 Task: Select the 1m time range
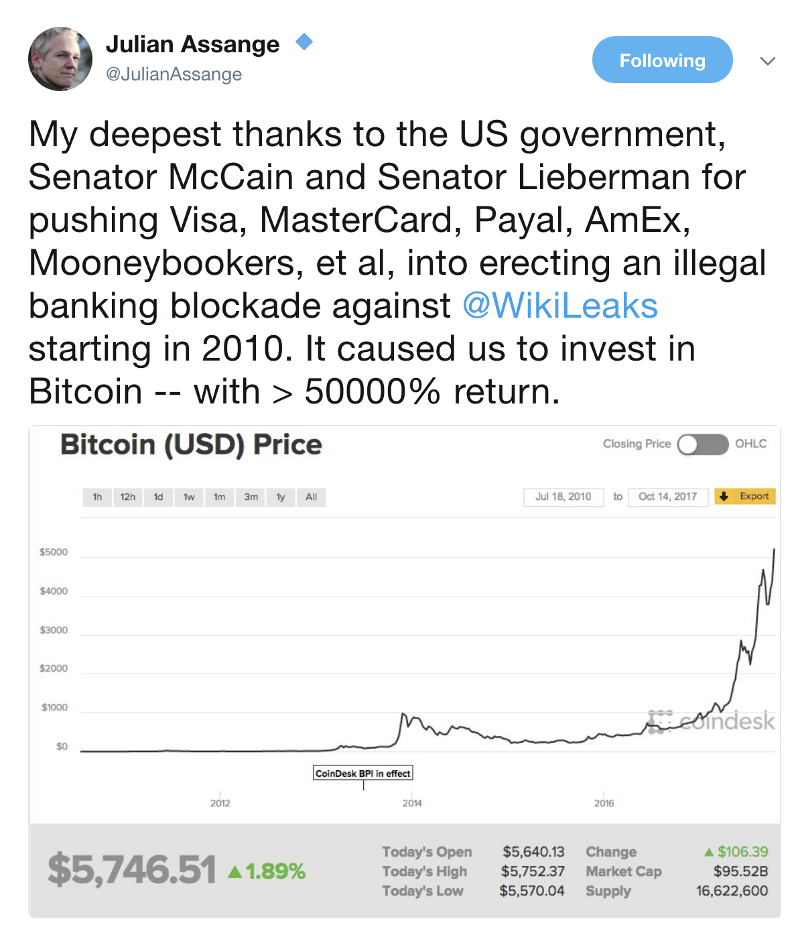219,497
